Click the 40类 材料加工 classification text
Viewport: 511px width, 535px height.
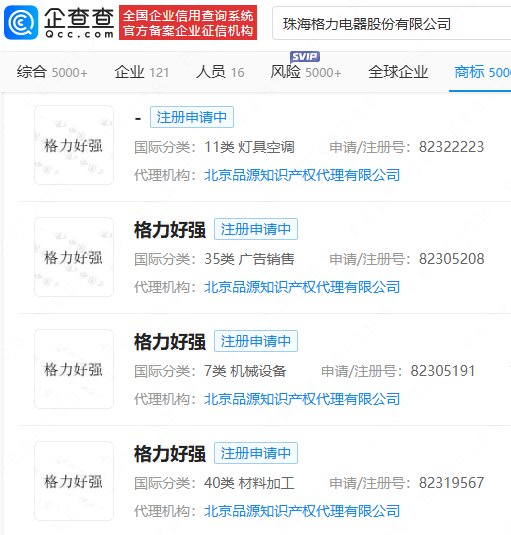pyautogui.click(x=249, y=483)
